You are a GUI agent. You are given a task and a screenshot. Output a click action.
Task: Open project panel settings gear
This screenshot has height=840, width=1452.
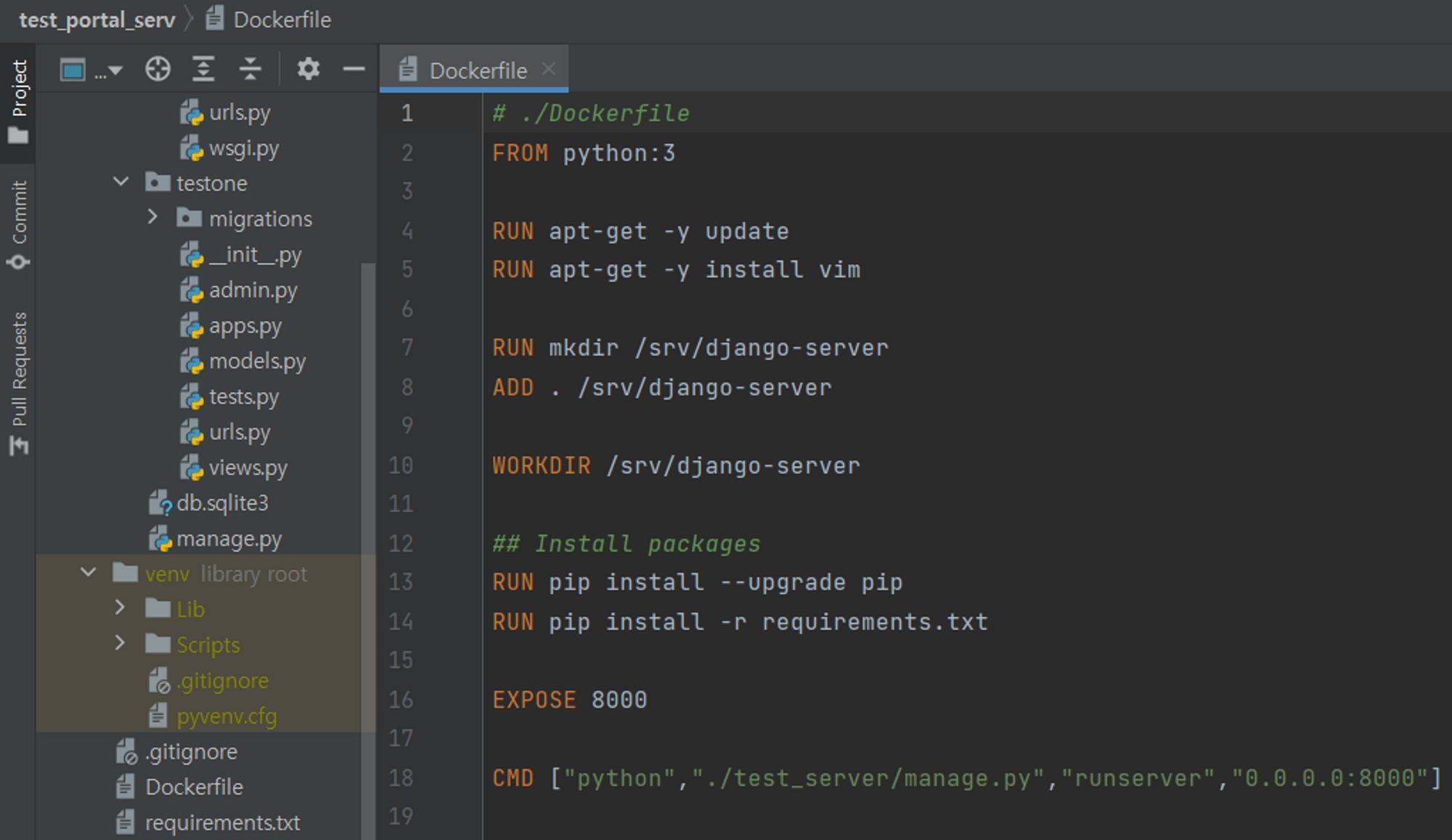308,70
